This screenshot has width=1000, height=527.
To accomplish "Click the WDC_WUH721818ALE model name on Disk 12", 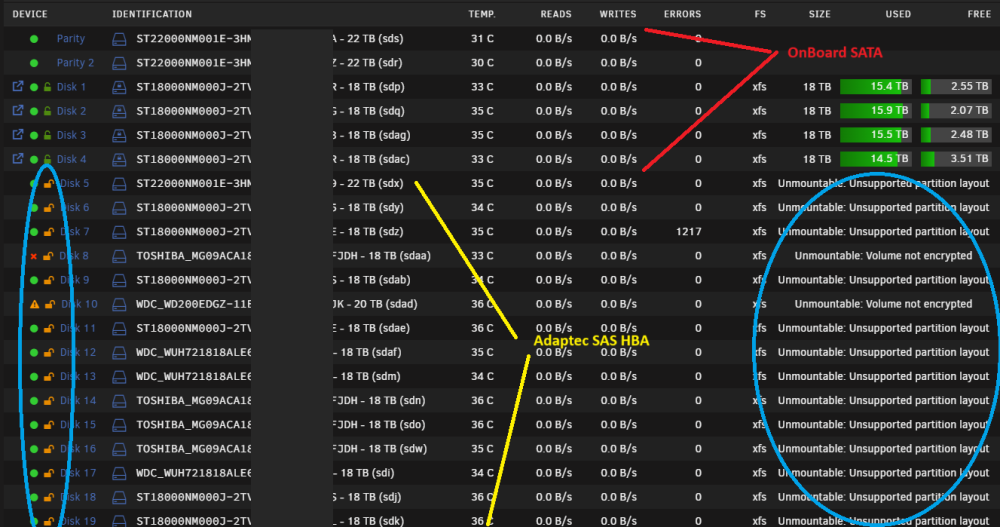I will [193, 352].
